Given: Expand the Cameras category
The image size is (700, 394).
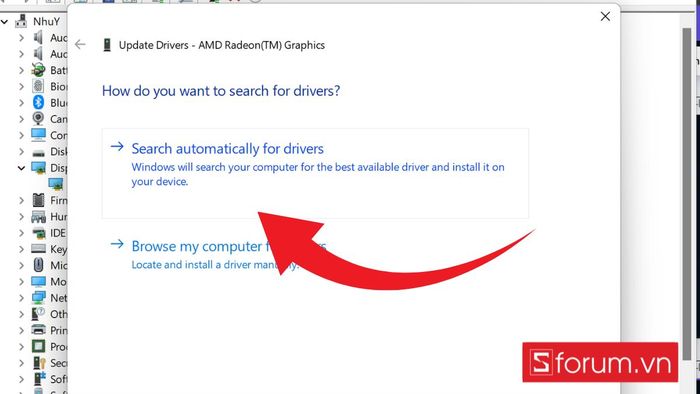Looking at the screenshot, I should tap(21, 119).
